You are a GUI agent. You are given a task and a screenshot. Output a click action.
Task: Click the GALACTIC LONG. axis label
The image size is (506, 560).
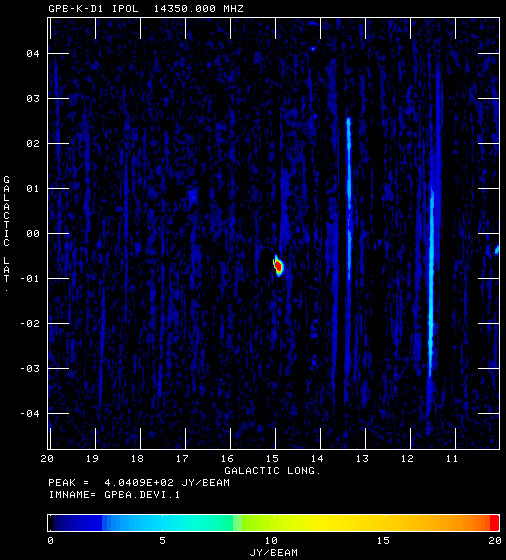pyautogui.click(x=273, y=471)
